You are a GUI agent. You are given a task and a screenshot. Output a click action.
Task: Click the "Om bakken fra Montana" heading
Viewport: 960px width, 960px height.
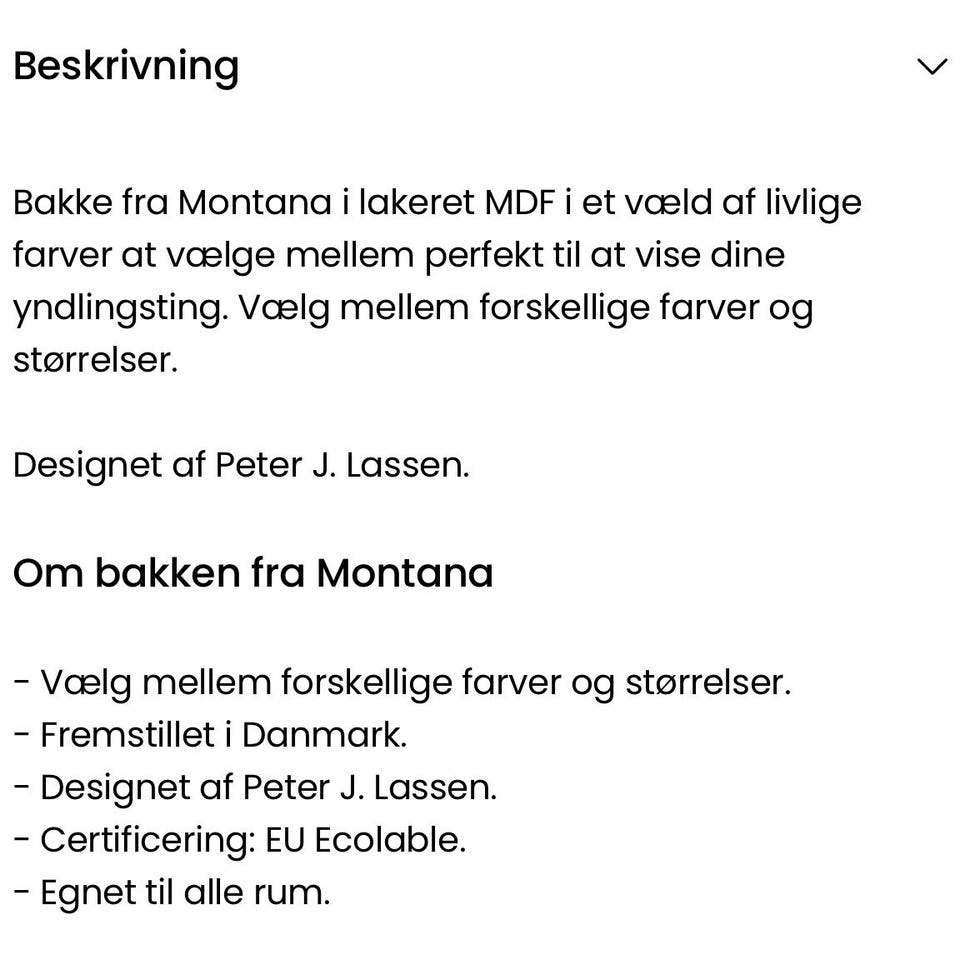click(x=253, y=574)
